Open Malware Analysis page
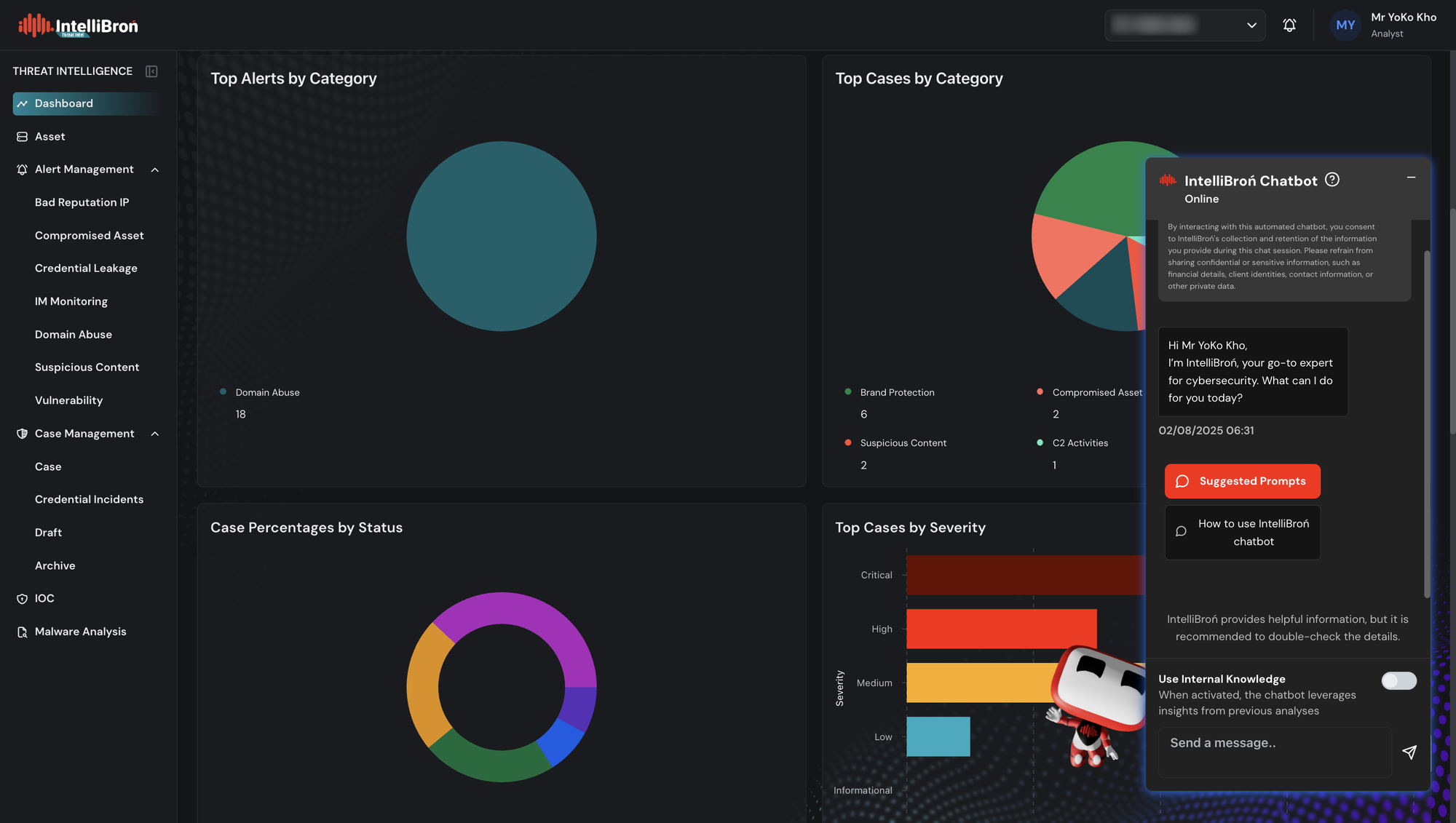 pos(80,632)
